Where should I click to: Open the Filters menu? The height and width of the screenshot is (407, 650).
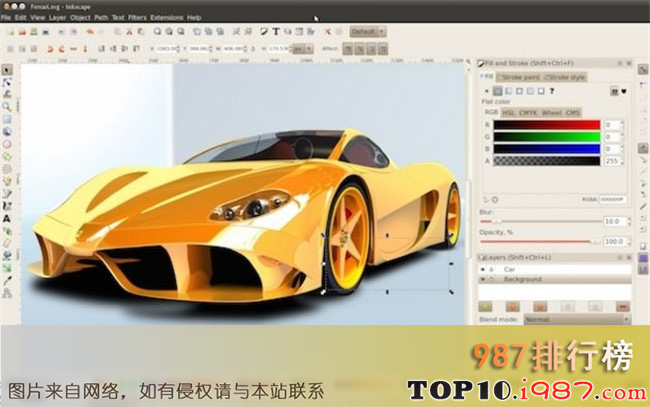[x=137, y=17]
